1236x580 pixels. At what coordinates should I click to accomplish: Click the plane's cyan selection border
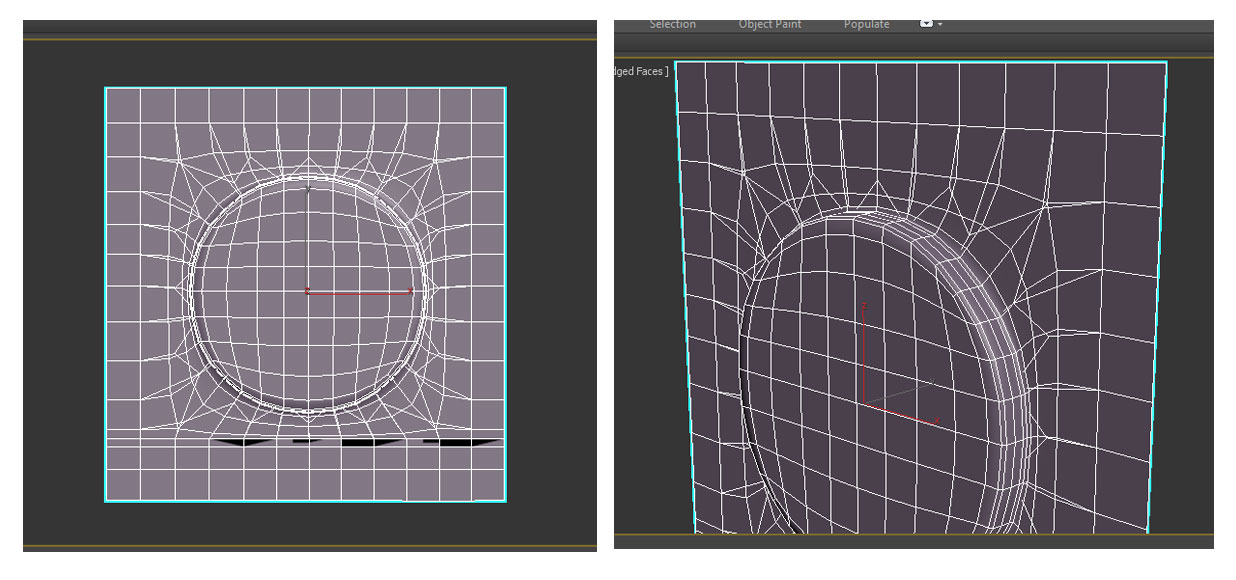[105, 290]
